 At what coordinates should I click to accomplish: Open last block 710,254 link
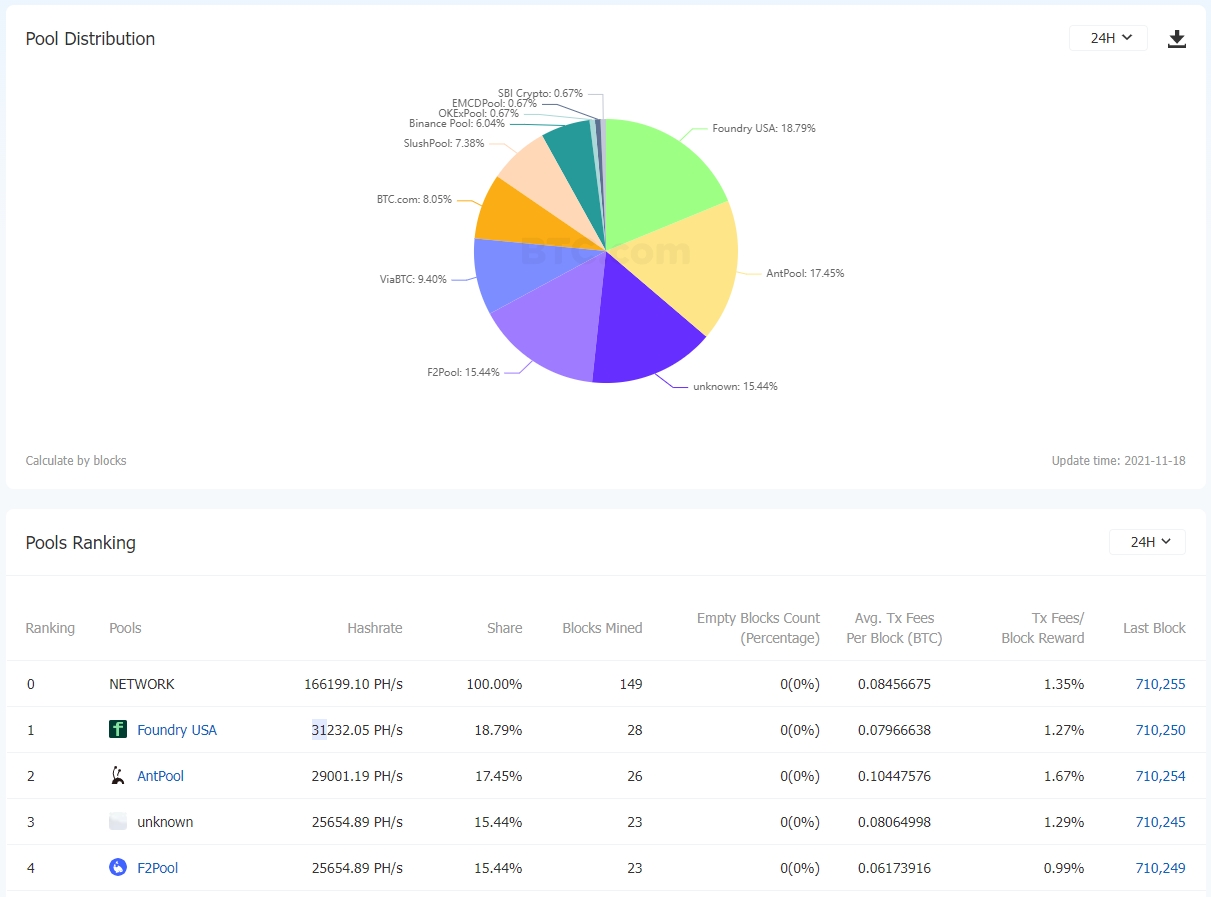[x=1160, y=776]
